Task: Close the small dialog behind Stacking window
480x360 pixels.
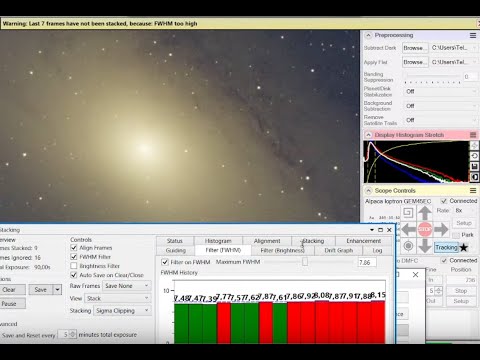Action: tap(415, 275)
